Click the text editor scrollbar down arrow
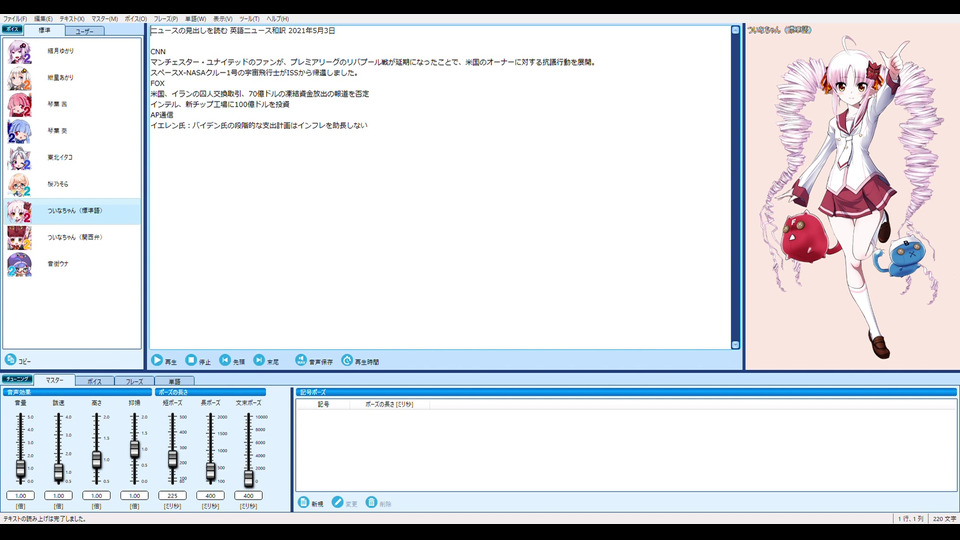This screenshot has height=540, width=960. [x=735, y=345]
